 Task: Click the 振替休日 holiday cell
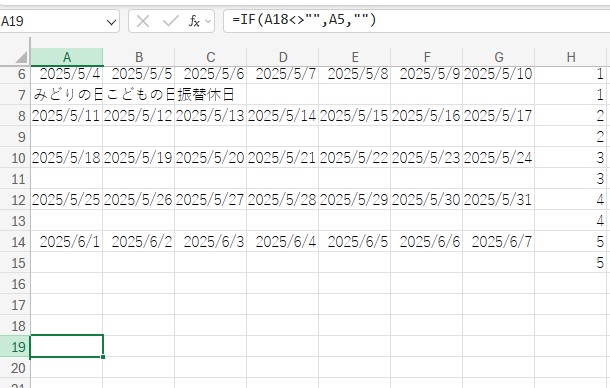[211, 95]
